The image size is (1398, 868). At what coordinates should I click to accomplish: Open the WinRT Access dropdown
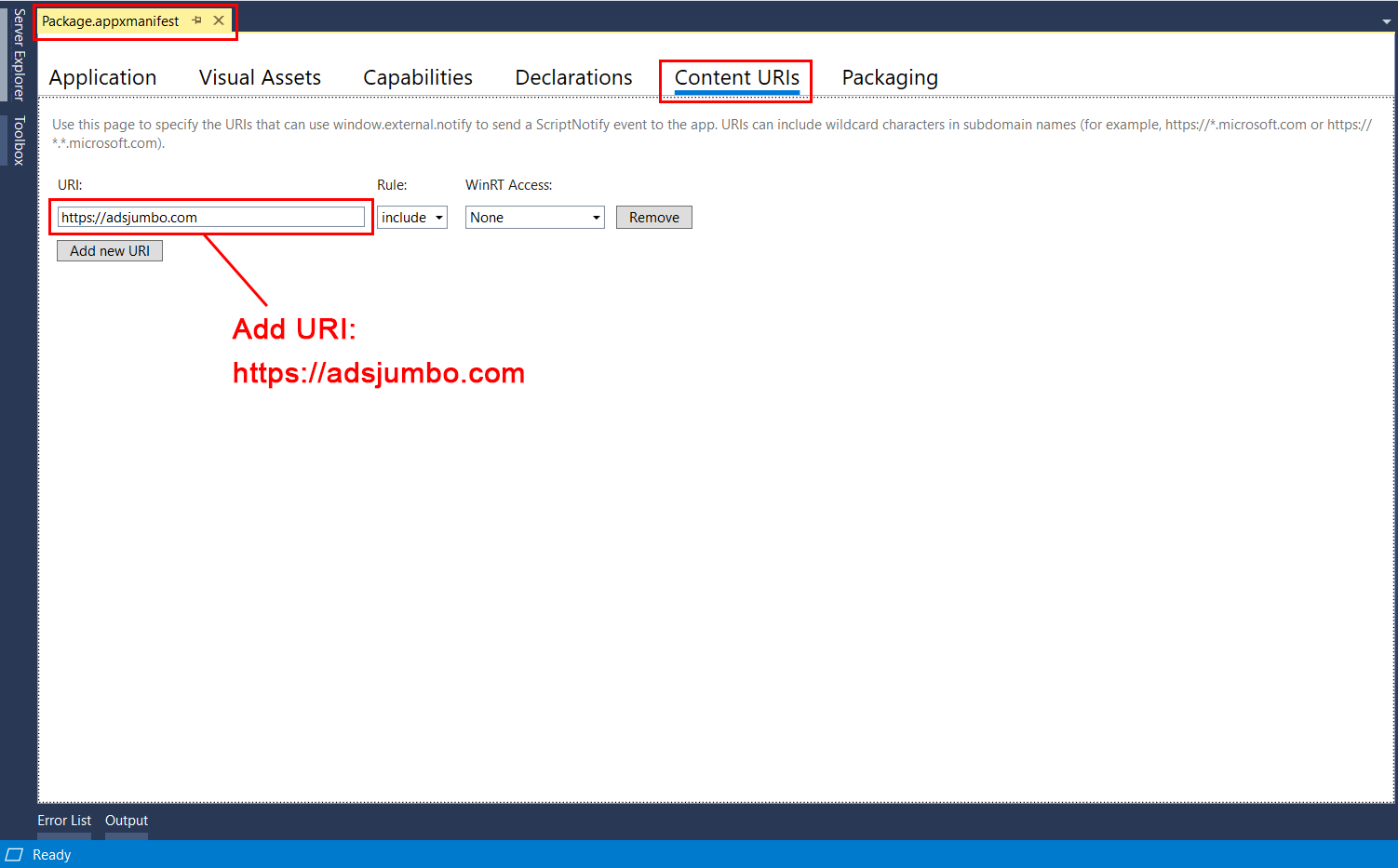tap(535, 218)
